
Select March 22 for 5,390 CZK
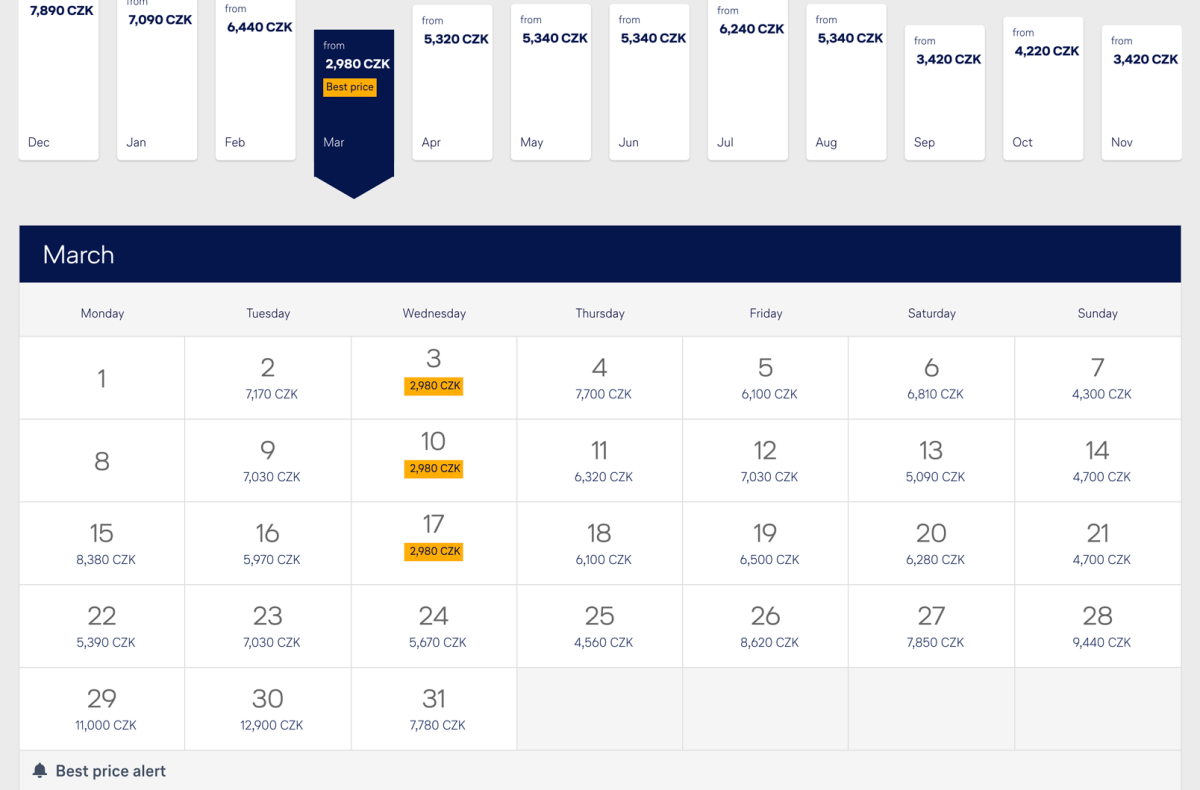point(102,626)
